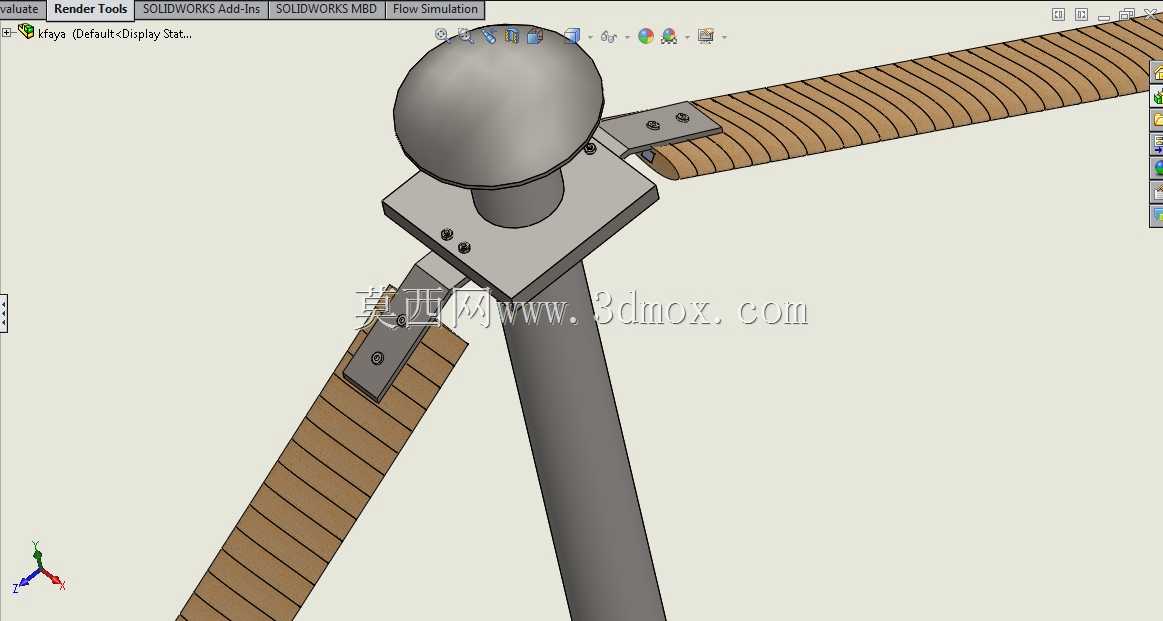Open the SOLIDWORKS Add-Ins tab
Screen dimensions: 1163x621
click(x=201, y=10)
